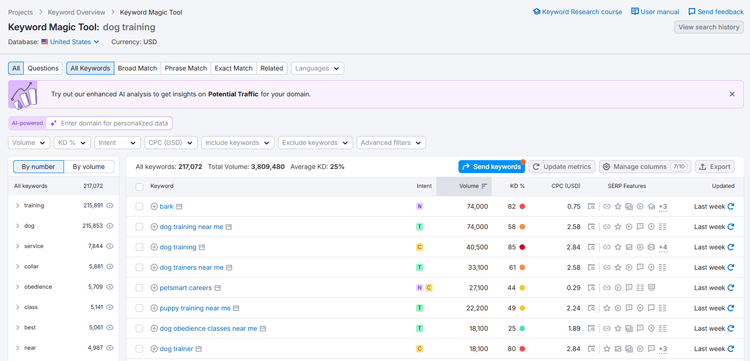Toggle eye icon for 'training' group
Image resolution: width=750 pixels, height=361 pixels.
(110, 205)
